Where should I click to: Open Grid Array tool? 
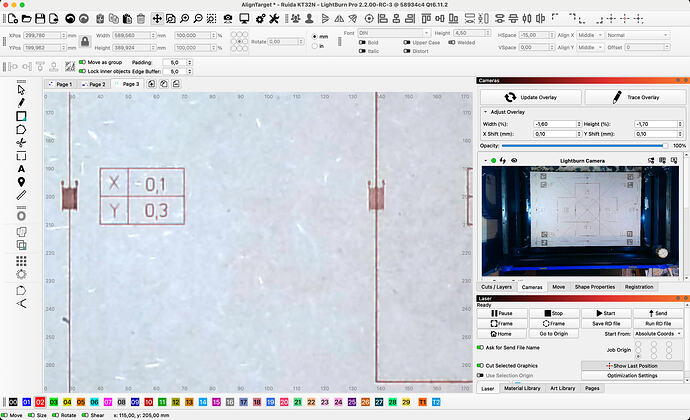[x=21, y=262]
